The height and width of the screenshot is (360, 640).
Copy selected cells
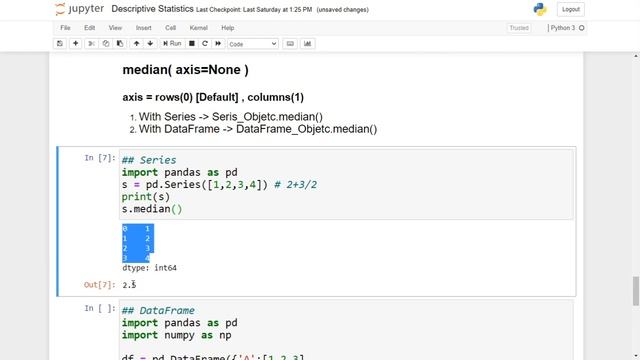click(106, 44)
